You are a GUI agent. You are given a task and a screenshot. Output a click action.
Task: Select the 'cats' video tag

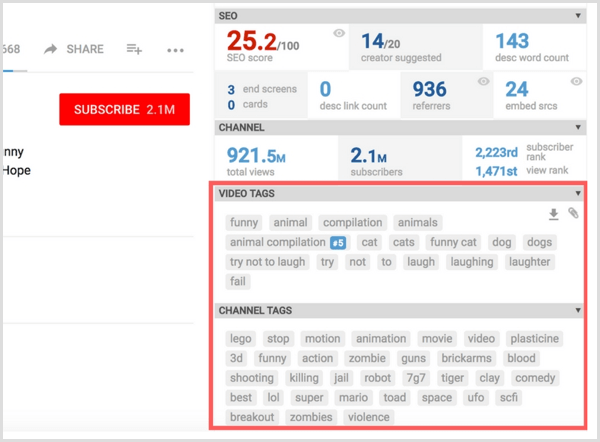pyautogui.click(x=404, y=242)
